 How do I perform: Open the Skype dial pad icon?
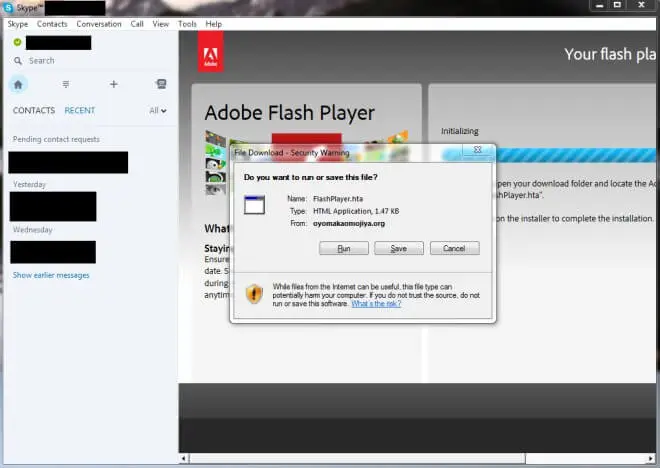tap(66, 84)
